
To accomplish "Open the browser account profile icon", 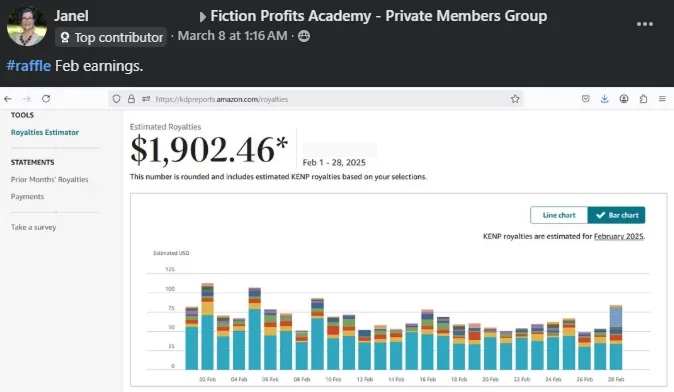I will click(624, 99).
